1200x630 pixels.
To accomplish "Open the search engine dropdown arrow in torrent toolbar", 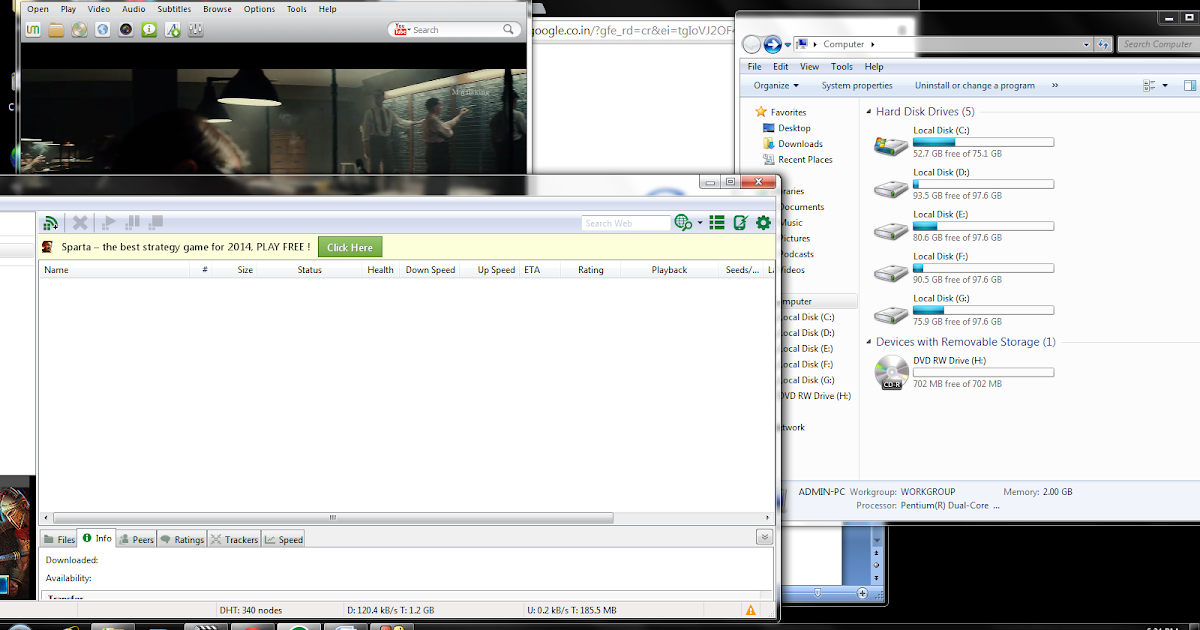I will pos(700,223).
